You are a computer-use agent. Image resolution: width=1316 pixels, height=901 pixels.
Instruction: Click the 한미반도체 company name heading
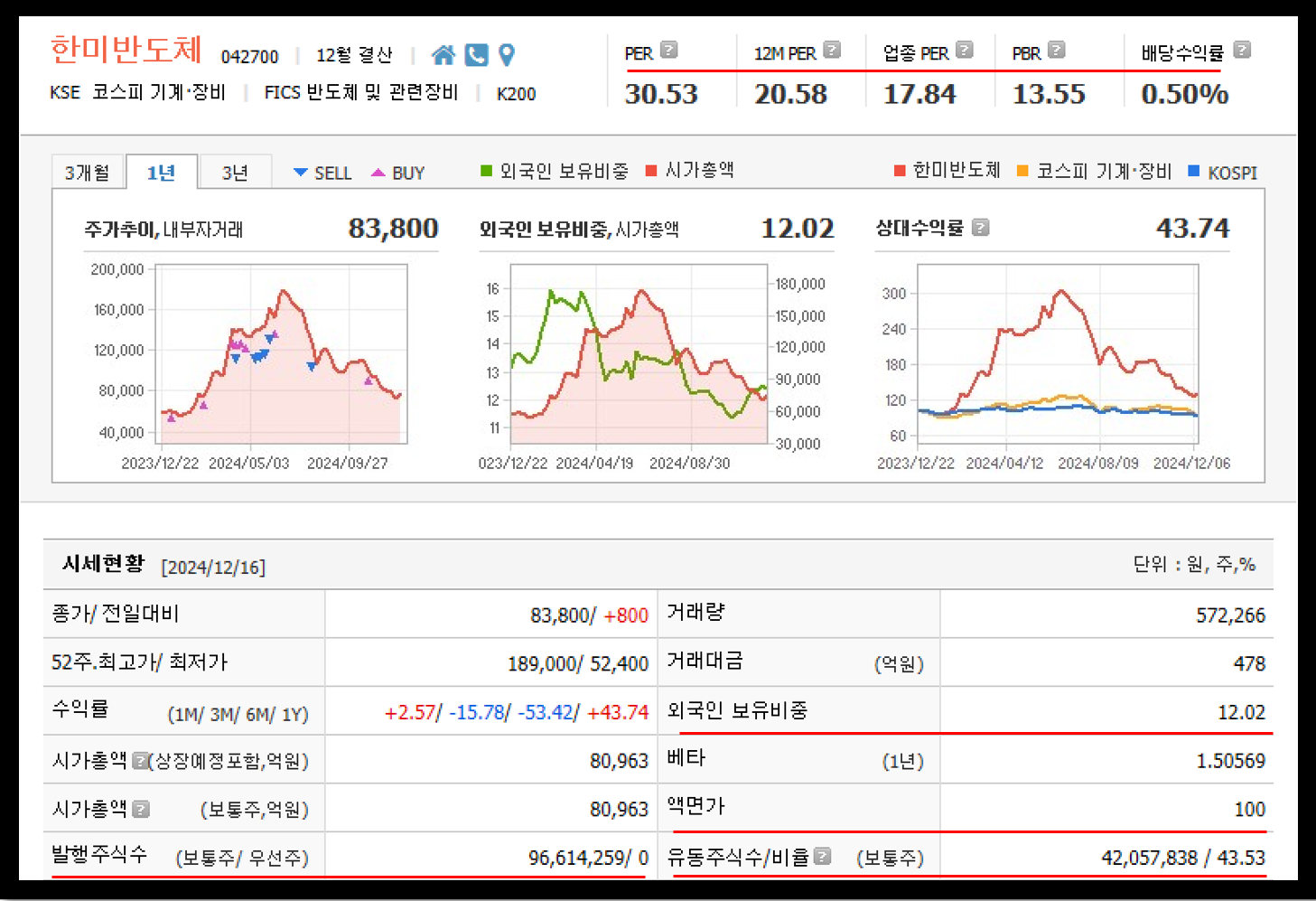pos(126,49)
